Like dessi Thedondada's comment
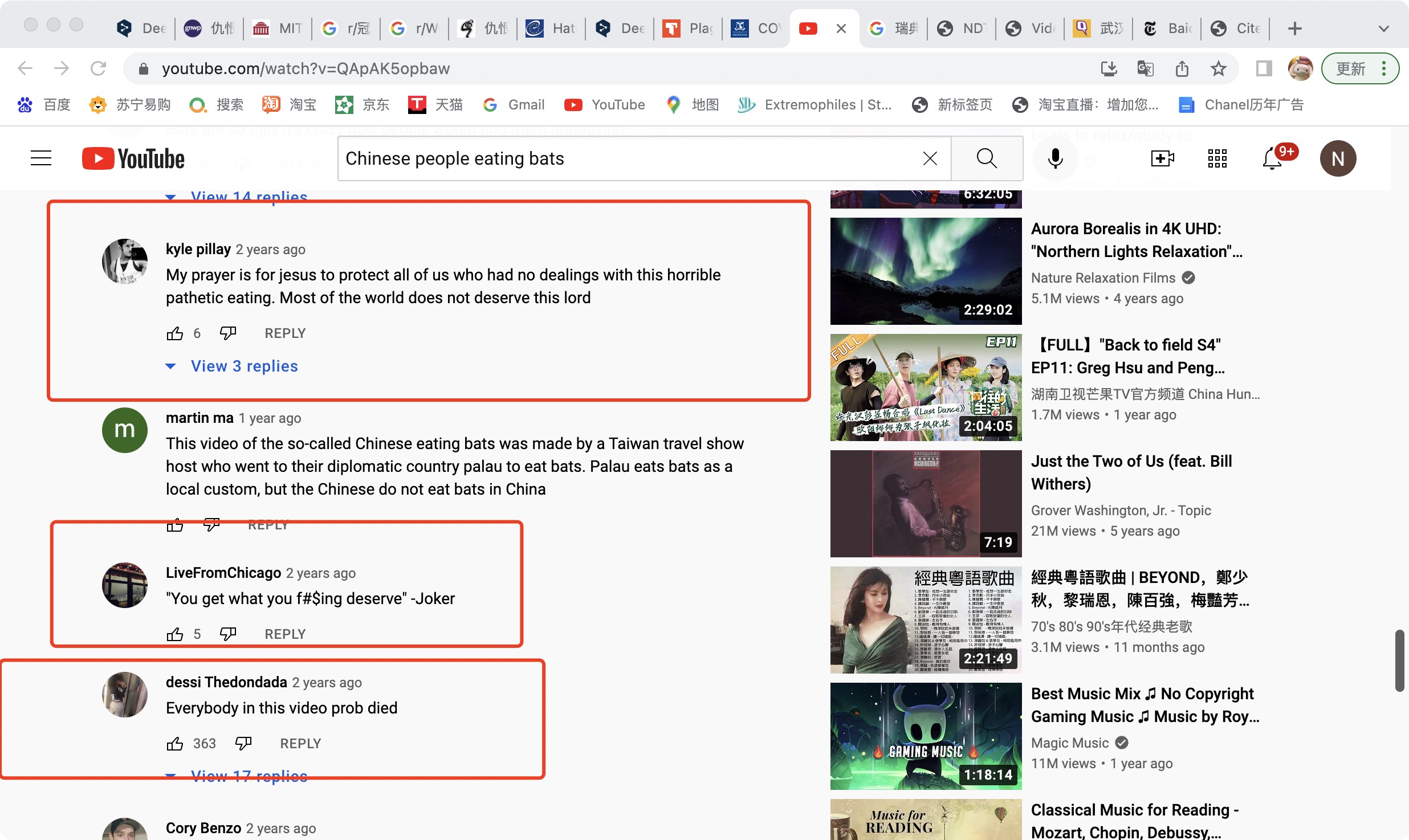Screen dimensions: 1409x840 tap(174, 744)
